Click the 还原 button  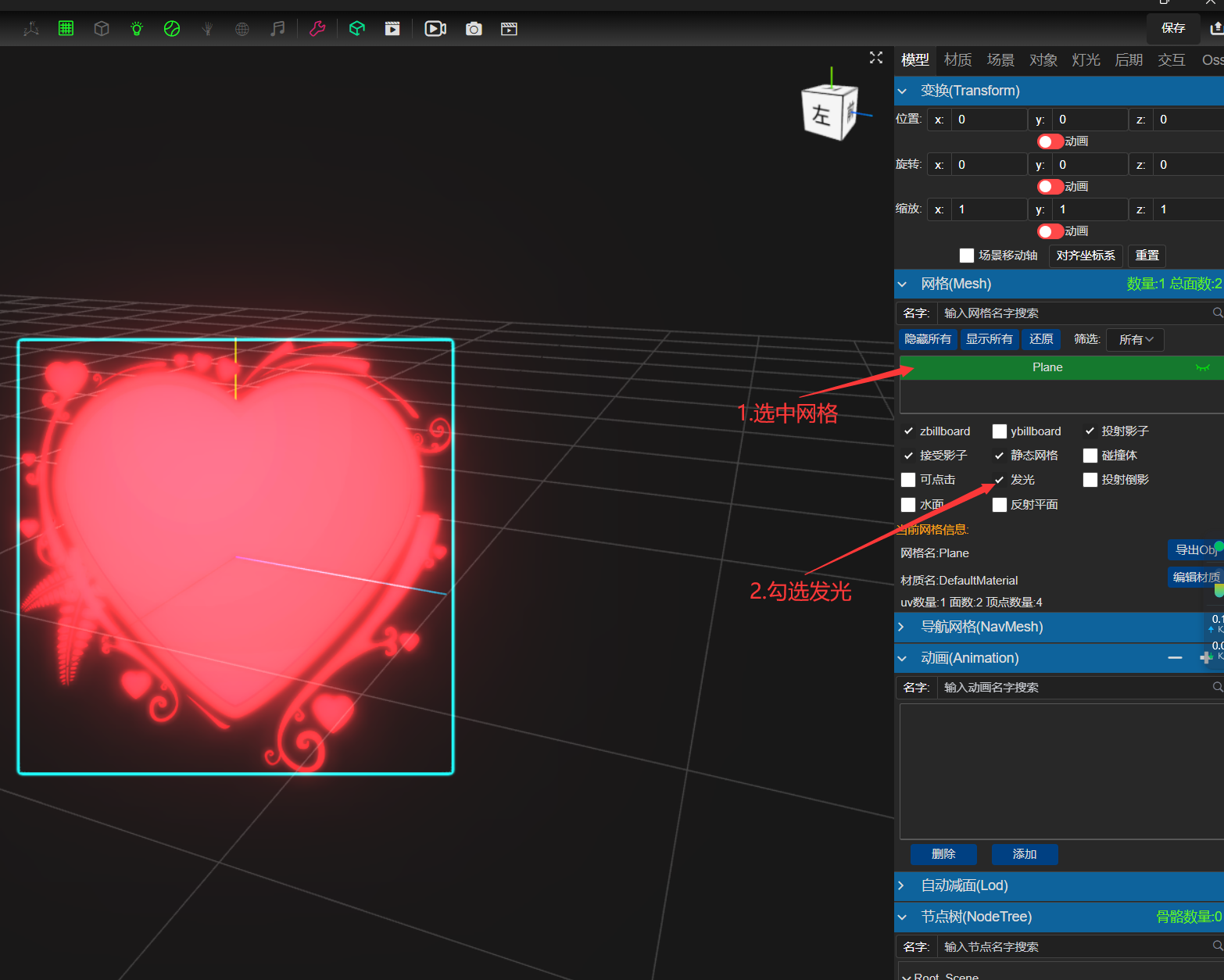tap(1041, 339)
